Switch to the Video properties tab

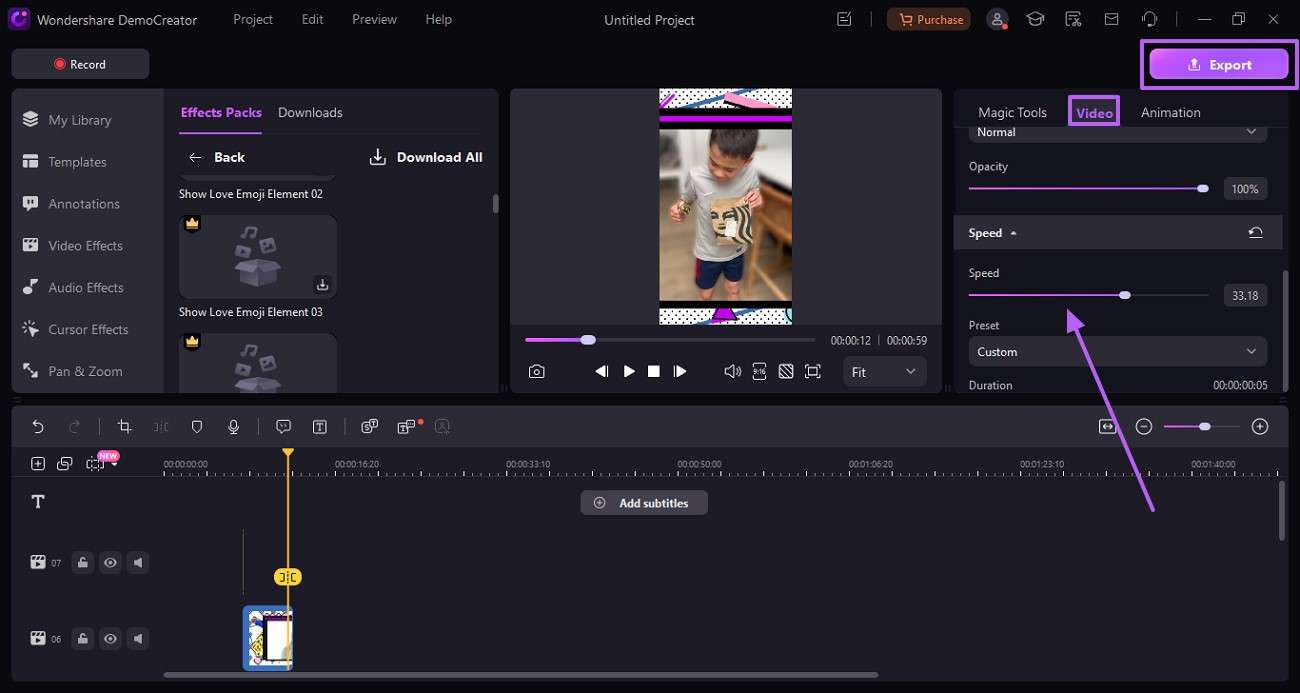(x=1094, y=112)
